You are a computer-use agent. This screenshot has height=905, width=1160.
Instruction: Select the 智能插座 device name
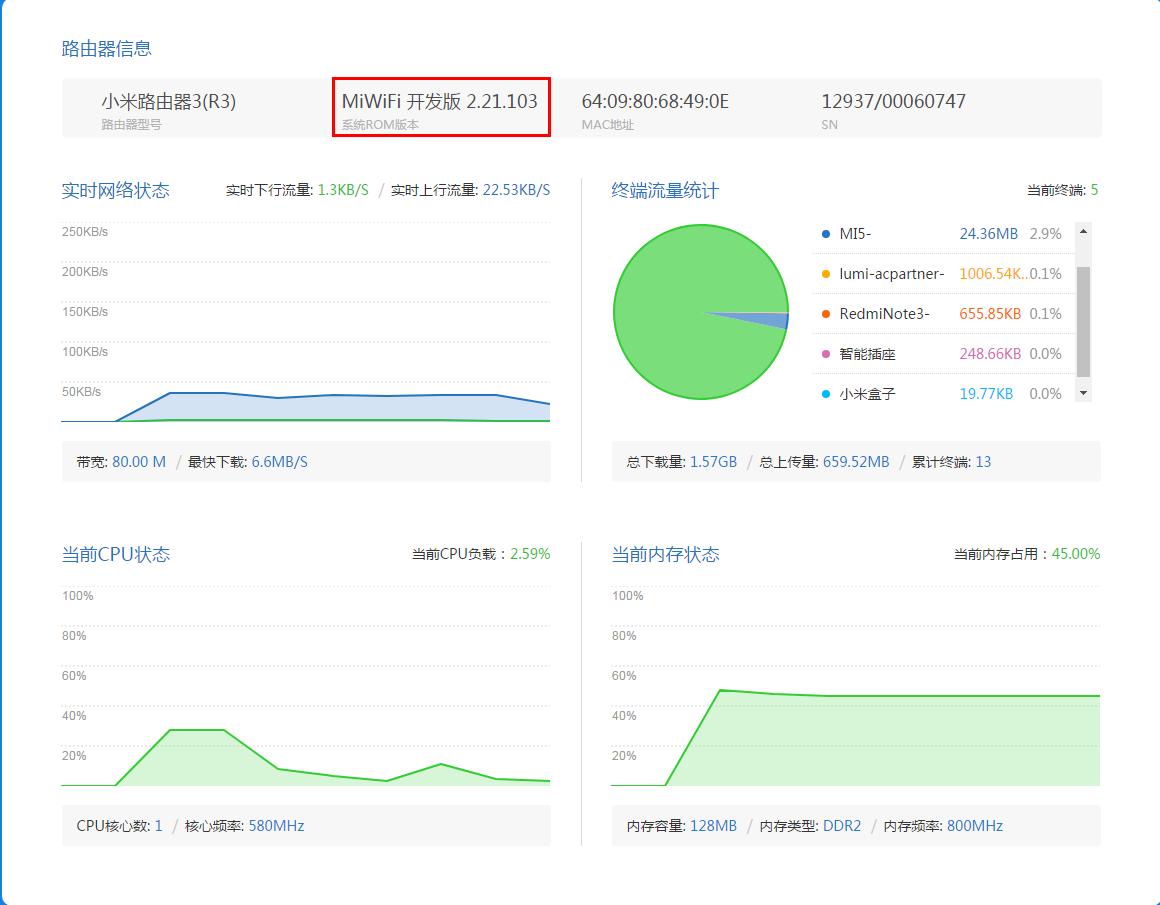(x=867, y=354)
